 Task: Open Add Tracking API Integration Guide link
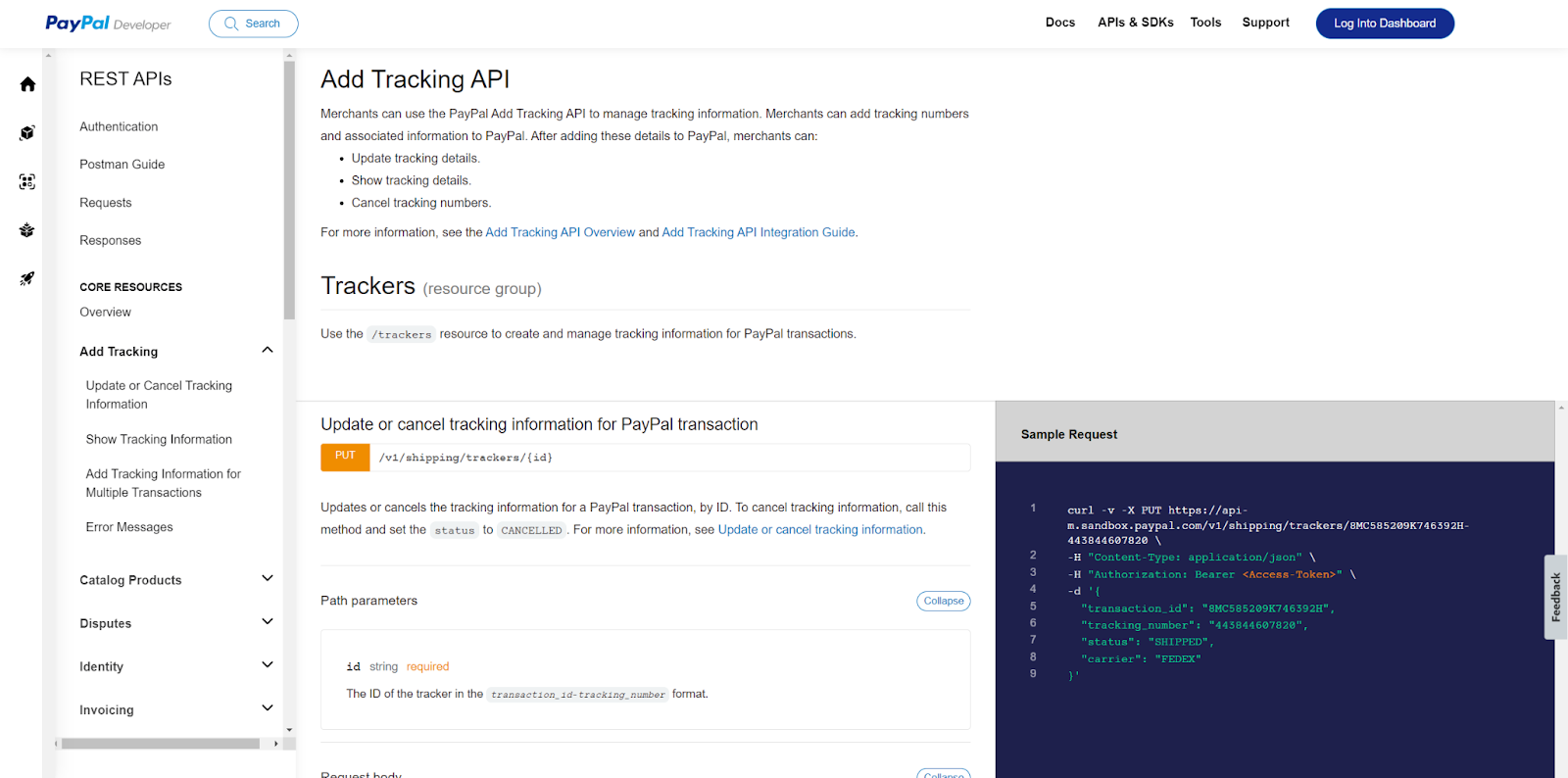click(x=759, y=232)
